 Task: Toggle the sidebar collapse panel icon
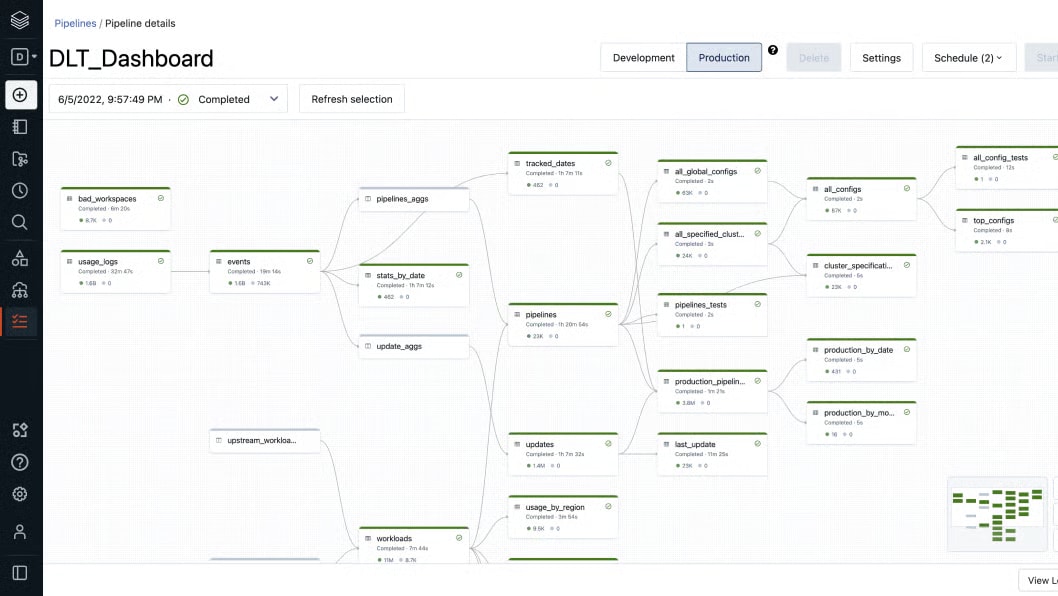(20, 573)
